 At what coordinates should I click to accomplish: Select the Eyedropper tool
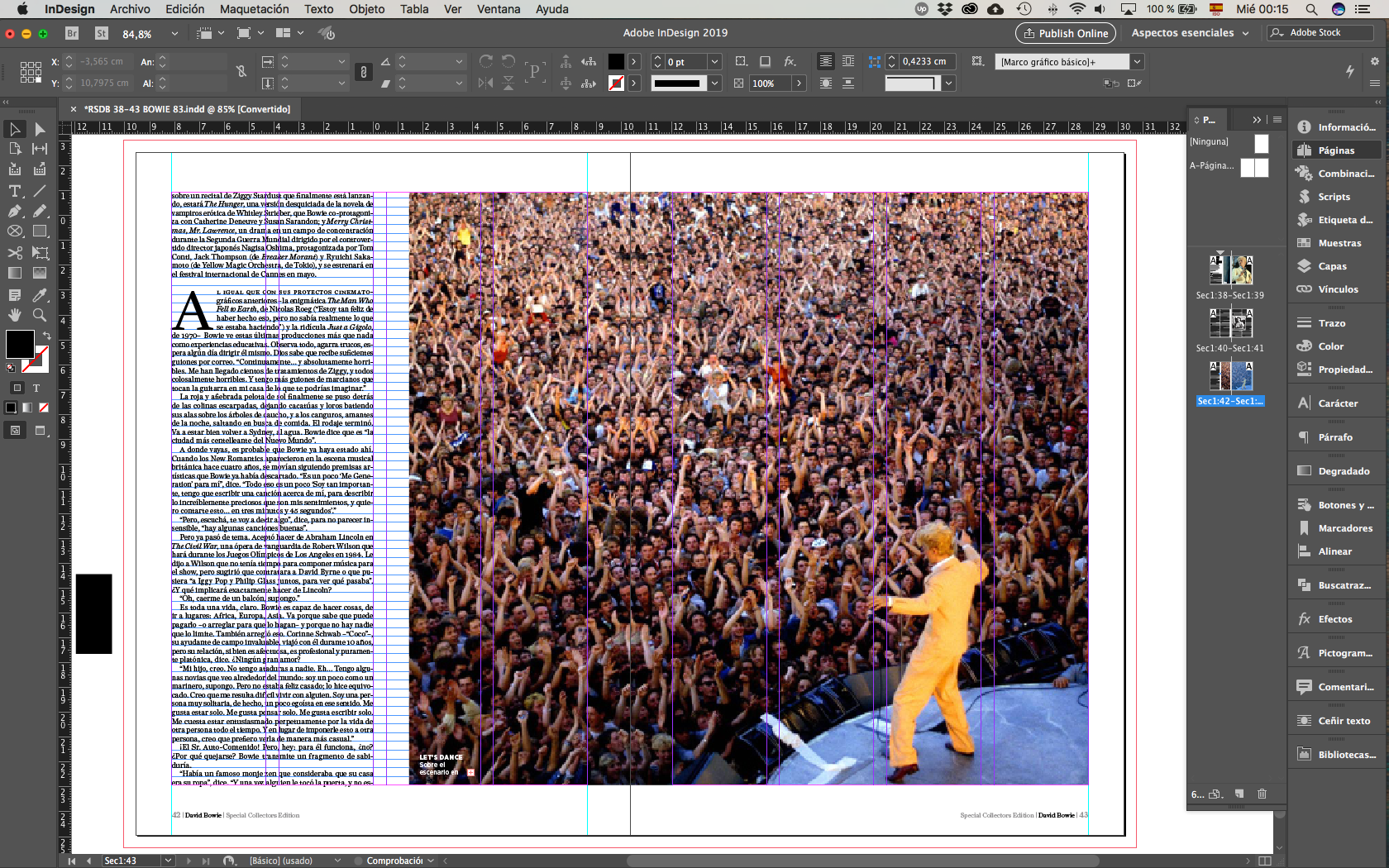point(40,294)
